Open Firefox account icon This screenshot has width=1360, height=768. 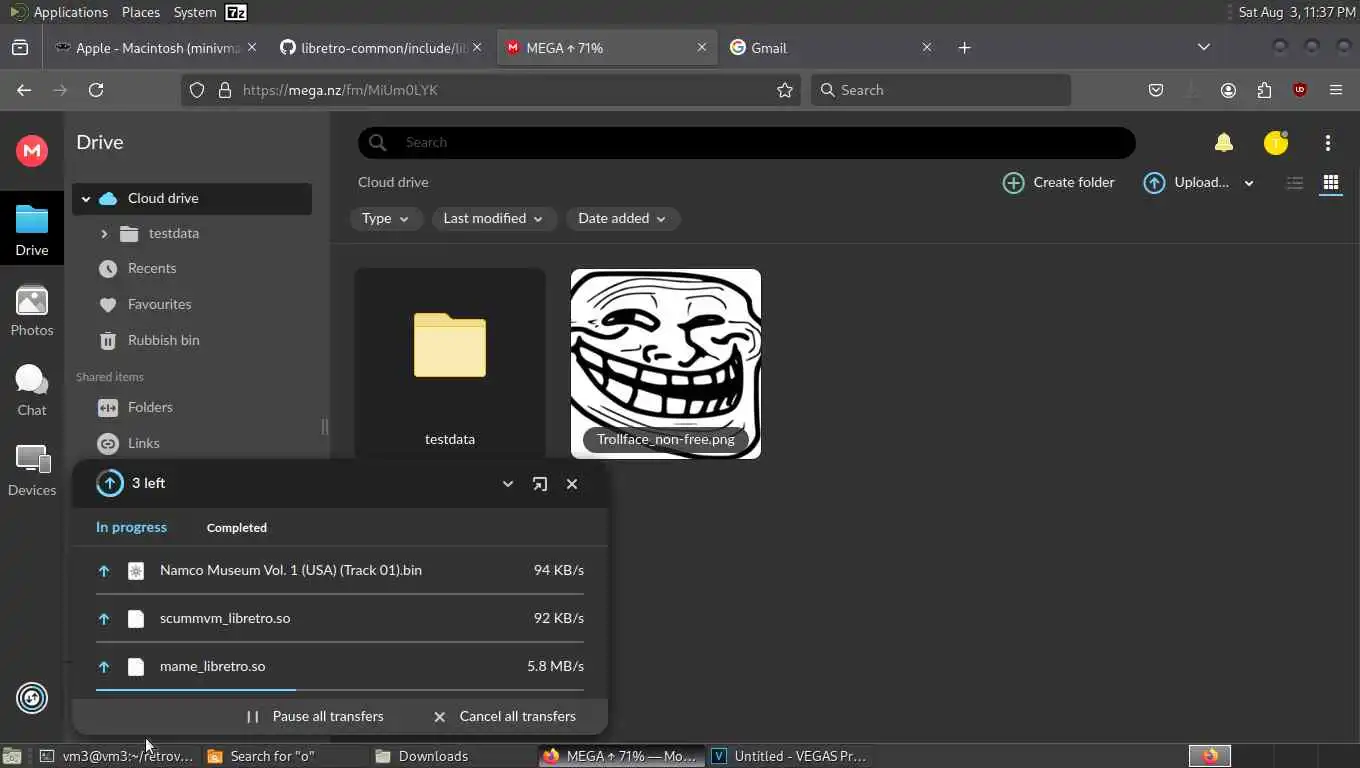point(1228,90)
